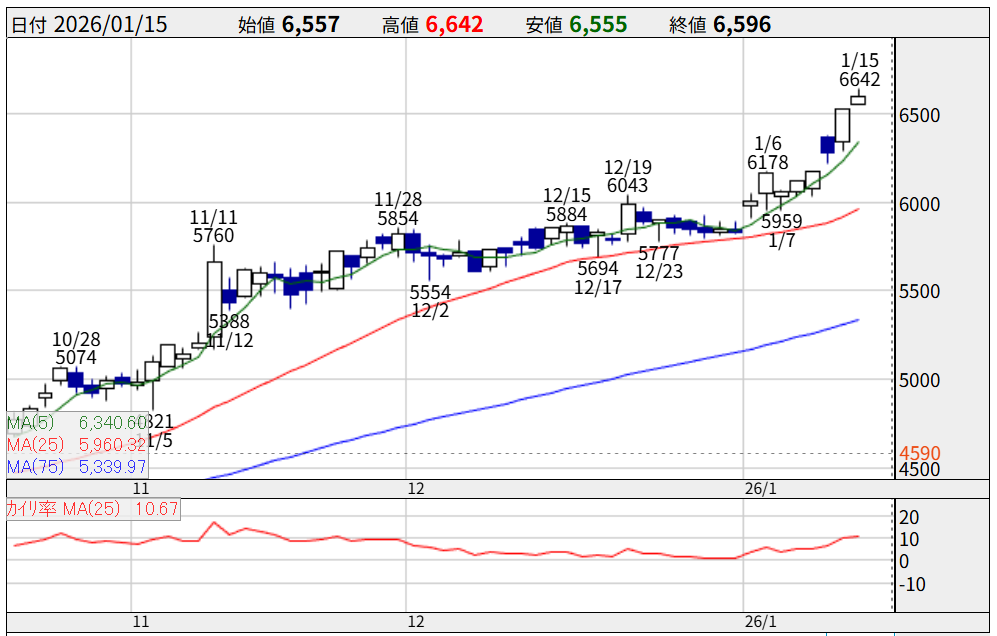Viewport: 997px width, 636px height.
Task: Toggle the blue MA(75) legend entry
Action: pos(77,467)
